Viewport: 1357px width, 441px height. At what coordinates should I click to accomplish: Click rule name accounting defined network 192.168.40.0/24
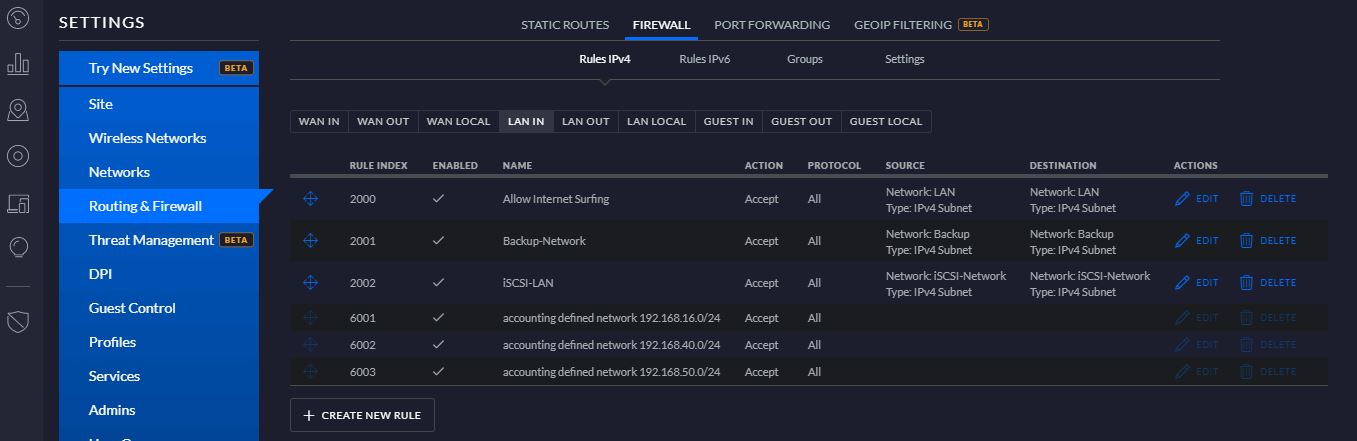[611, 345]
